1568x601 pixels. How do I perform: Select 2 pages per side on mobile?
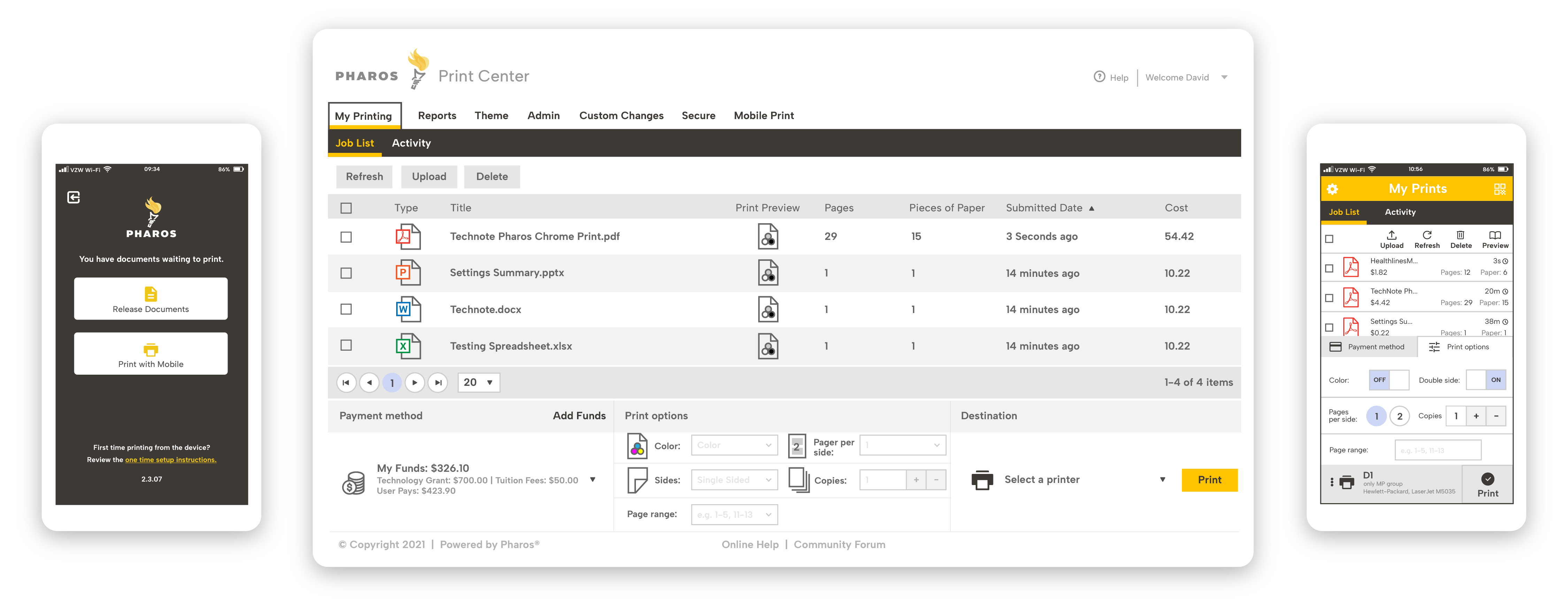point(1399,417)
